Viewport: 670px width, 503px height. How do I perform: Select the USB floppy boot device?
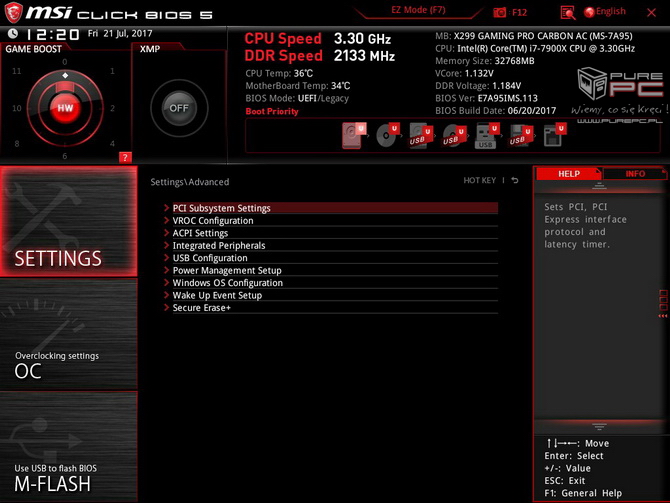(x=521, y=135)
